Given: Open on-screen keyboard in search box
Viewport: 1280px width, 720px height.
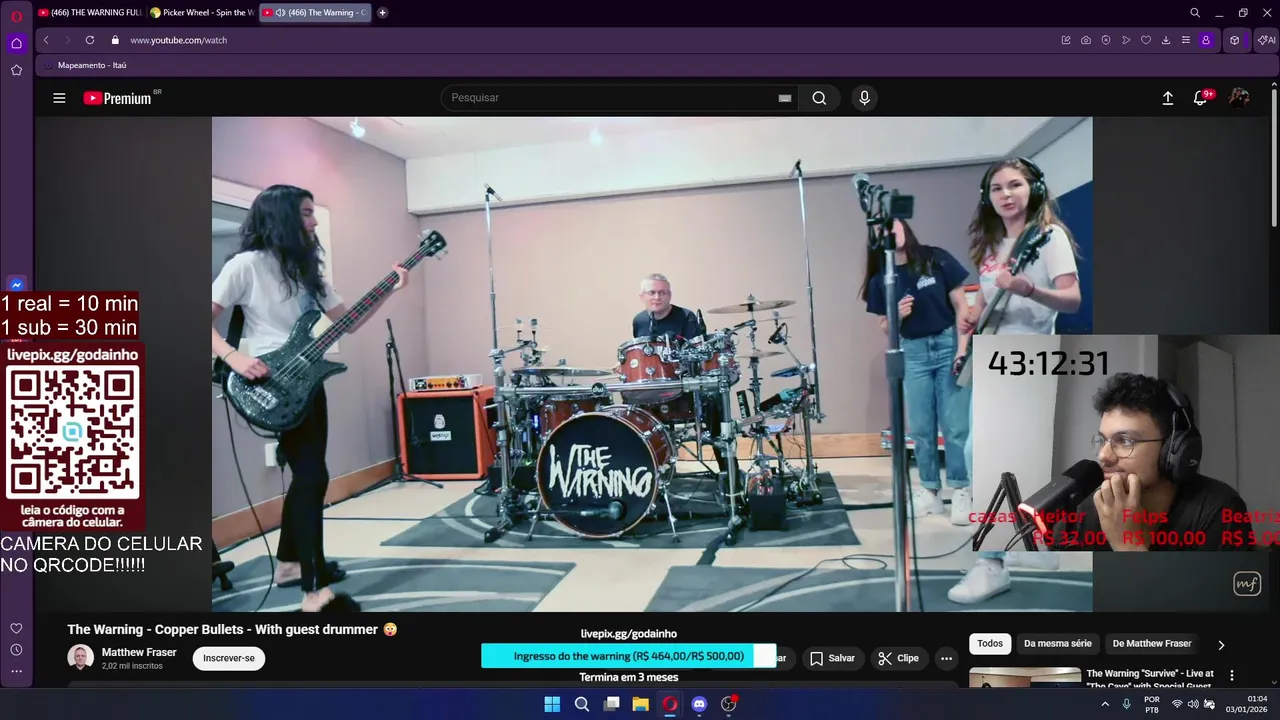Looking at the screenshot, I should (785, 98).
